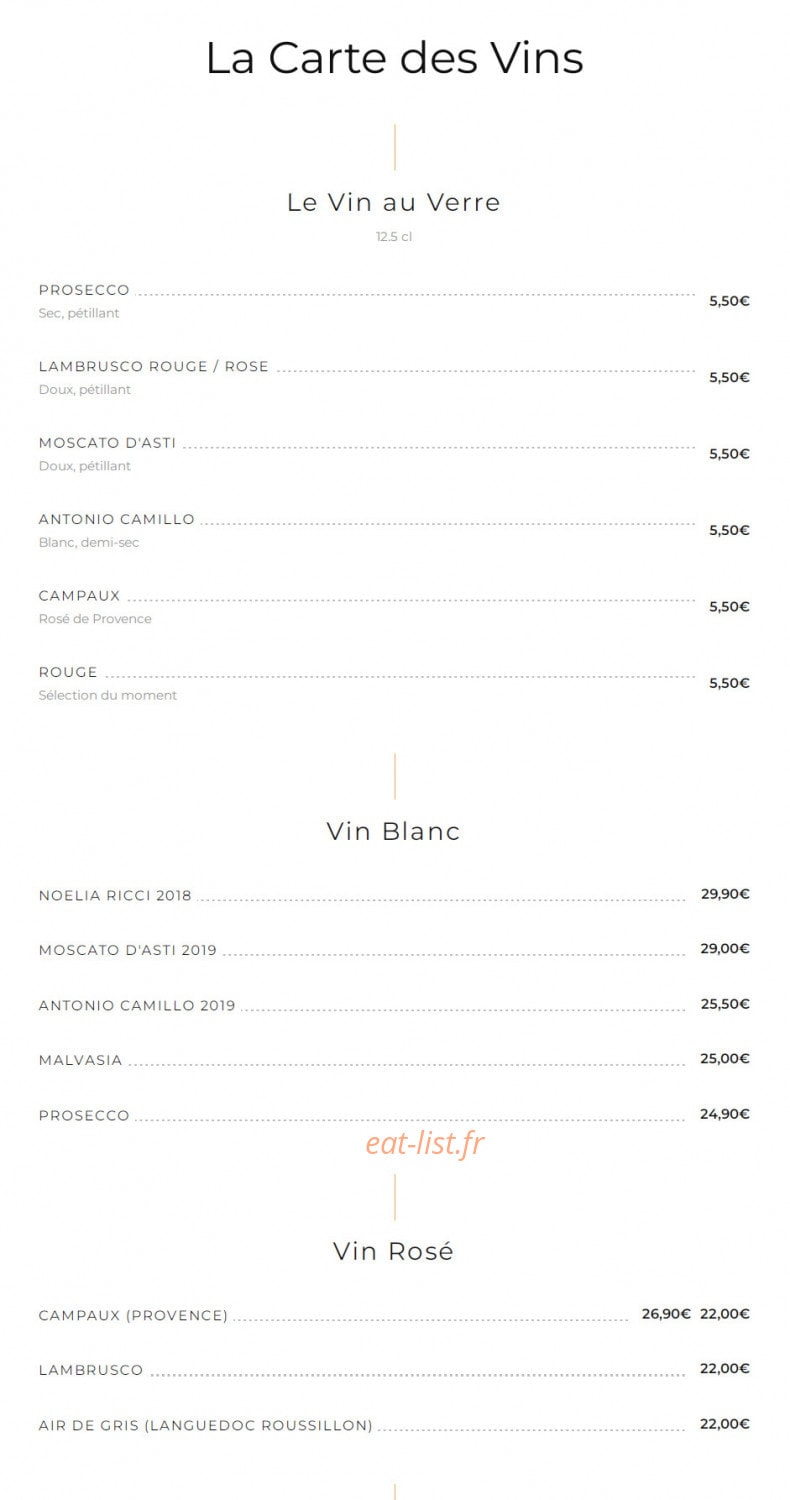The width and height of the screenshot is (790, 1500).
Task: Choose ANTONIO CAMILLO 2019 wine
Action: point(394,1005)
